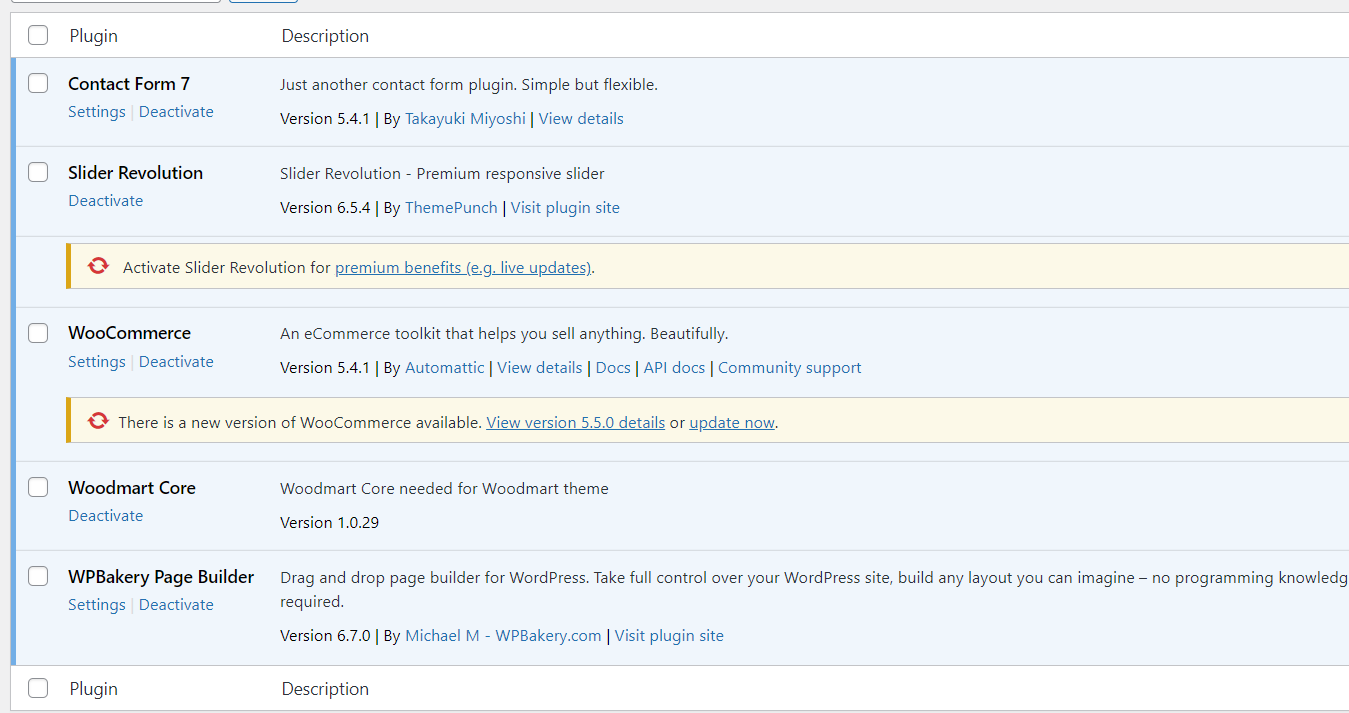Screen dimensions: 1349x713
Task: Open Automattic author link
Action: (x=445, y=368)
